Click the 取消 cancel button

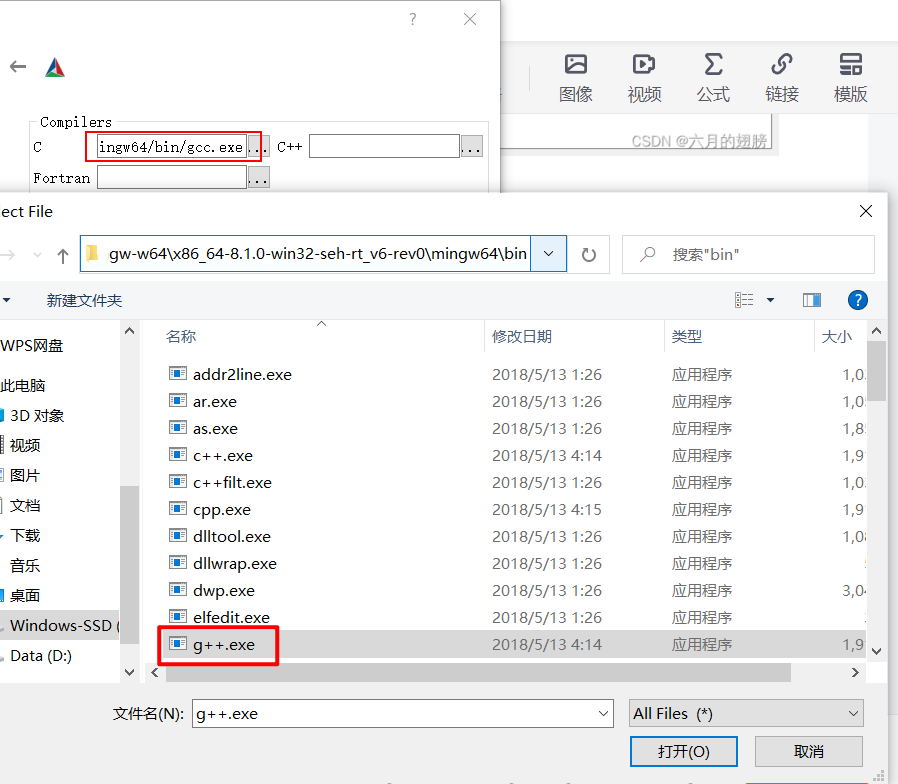808,751
